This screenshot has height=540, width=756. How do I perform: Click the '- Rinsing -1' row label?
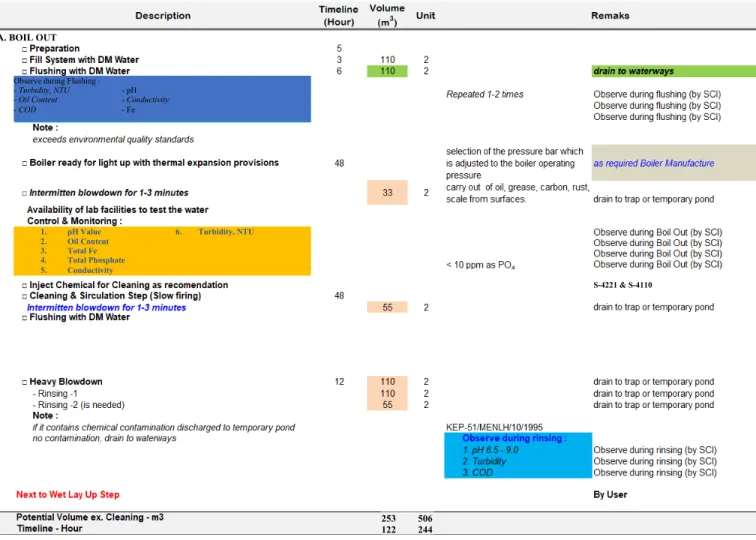[55, 393]
